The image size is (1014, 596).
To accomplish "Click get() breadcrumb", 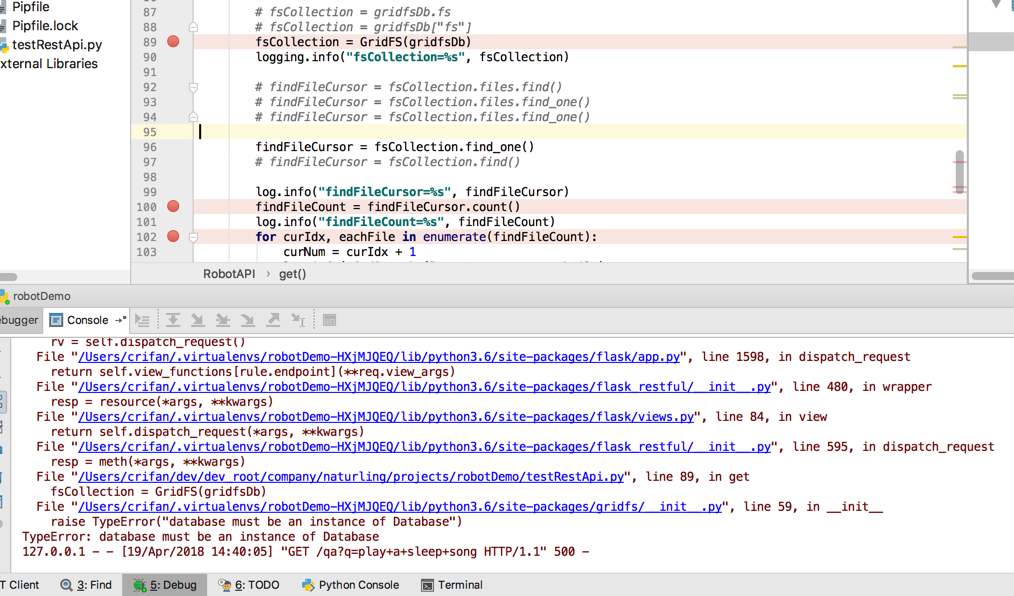I will (292, 274).
